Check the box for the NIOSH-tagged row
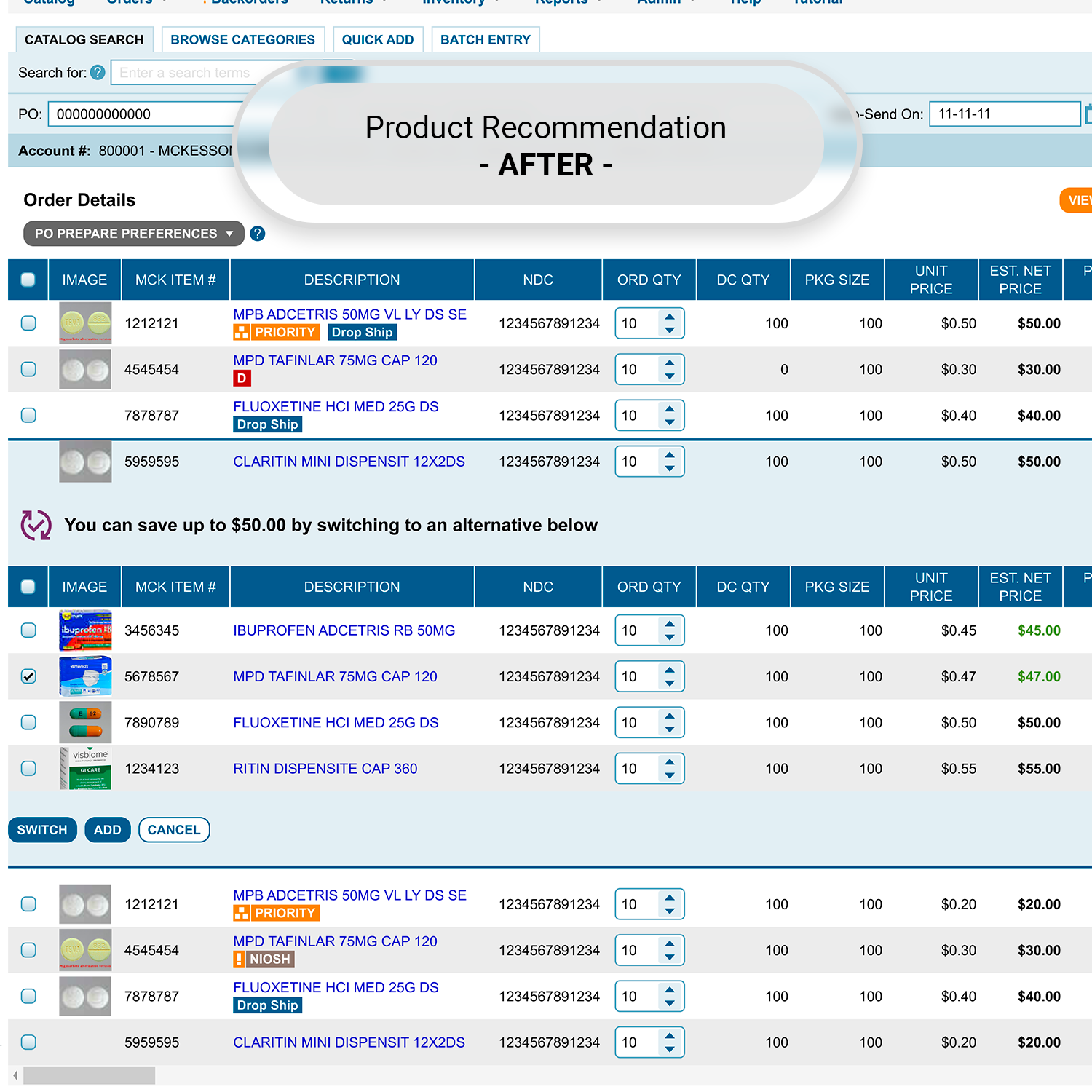 [28, 950]
